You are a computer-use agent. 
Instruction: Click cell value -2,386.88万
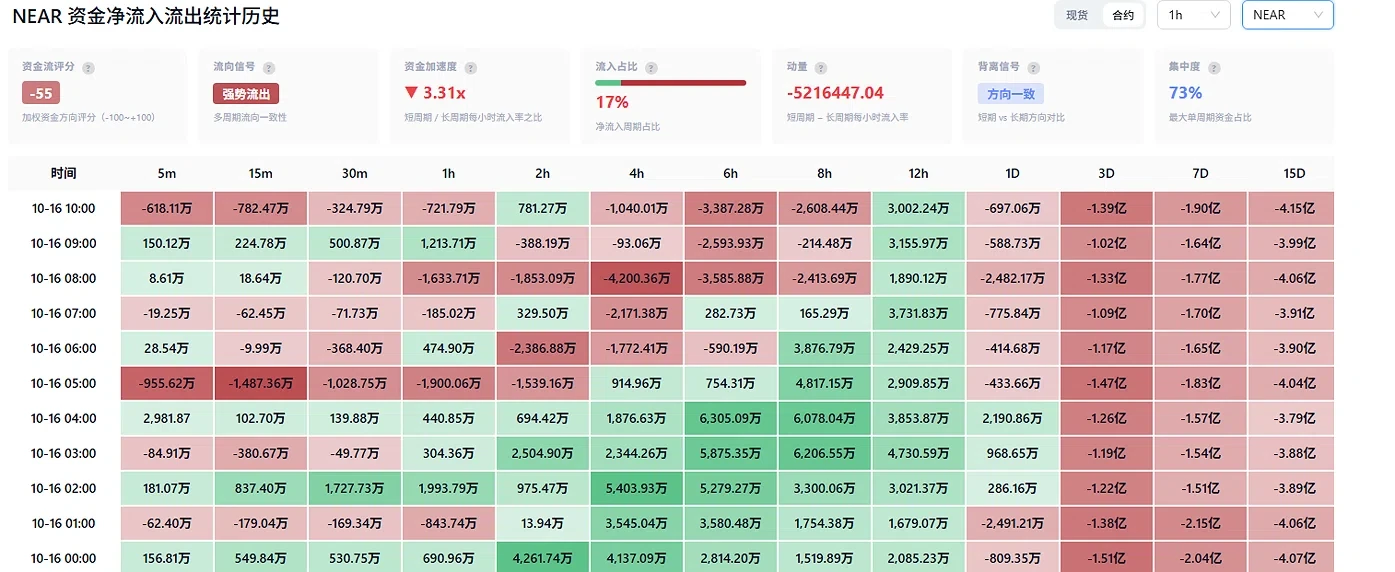542,348
